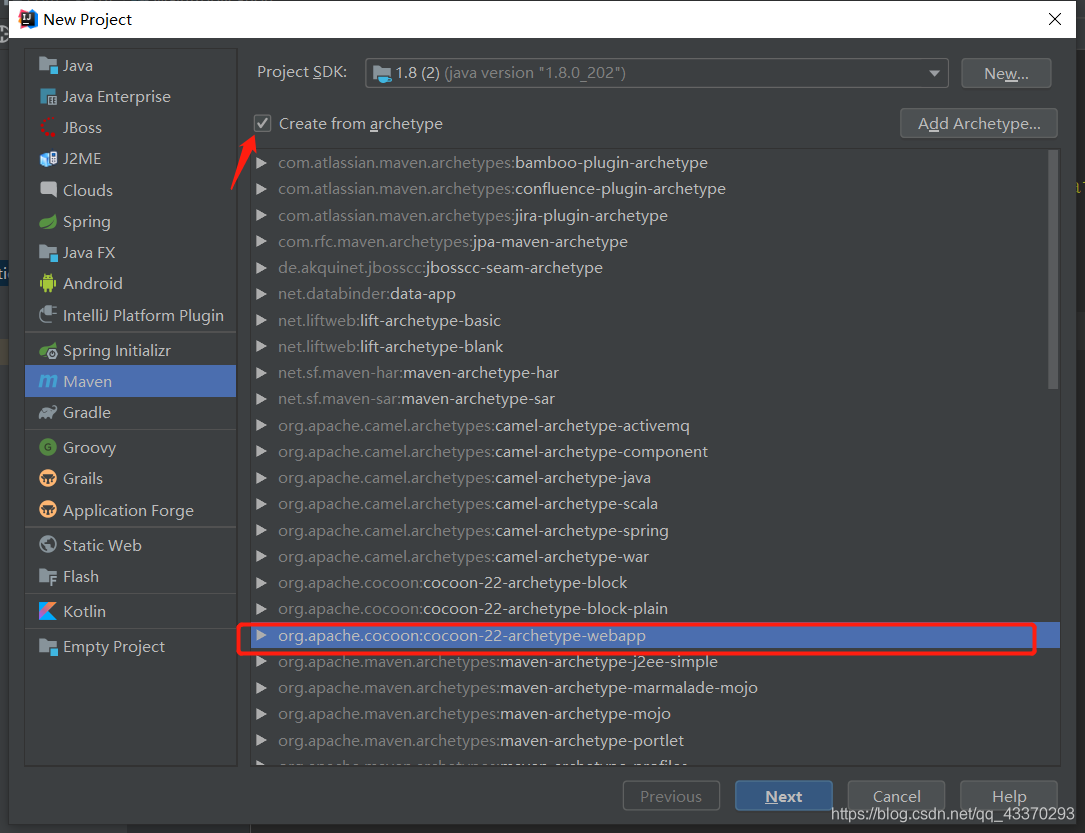Close the New Project dialog

click(x=1055, y=19)
